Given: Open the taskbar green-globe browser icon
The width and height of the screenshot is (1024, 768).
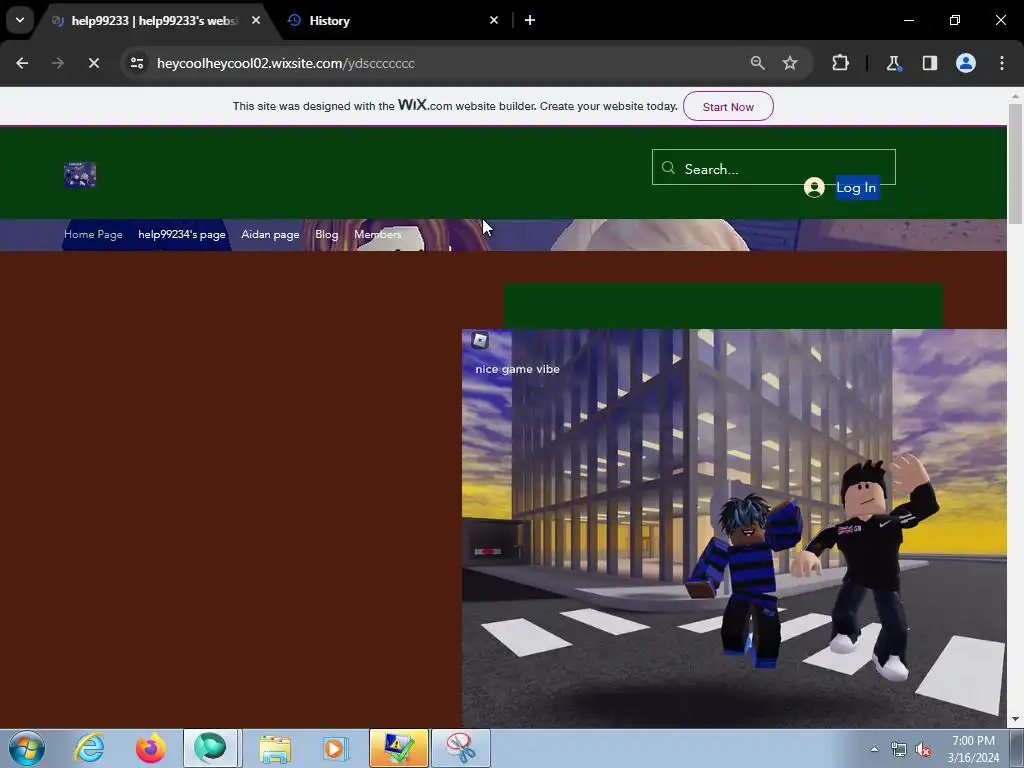Looking at the screenshot, I should point(210,748).
